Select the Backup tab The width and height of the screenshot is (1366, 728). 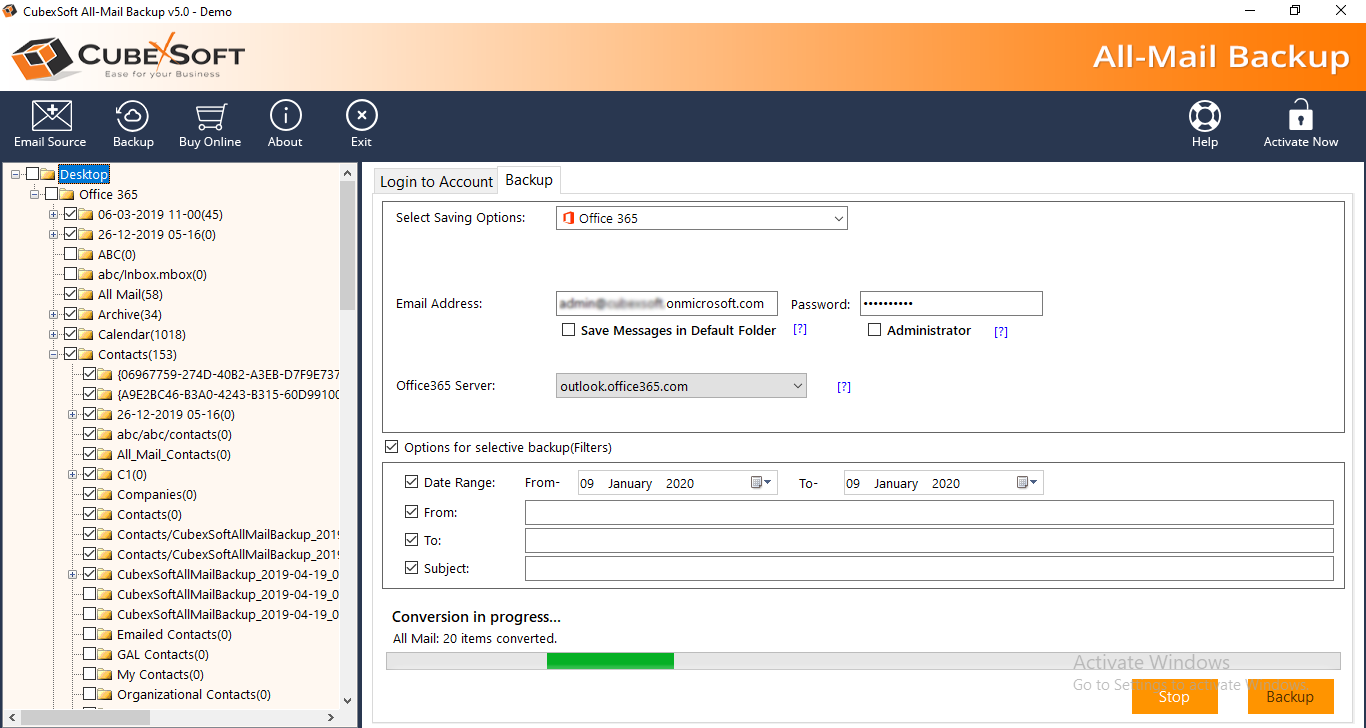coord(529,180)
